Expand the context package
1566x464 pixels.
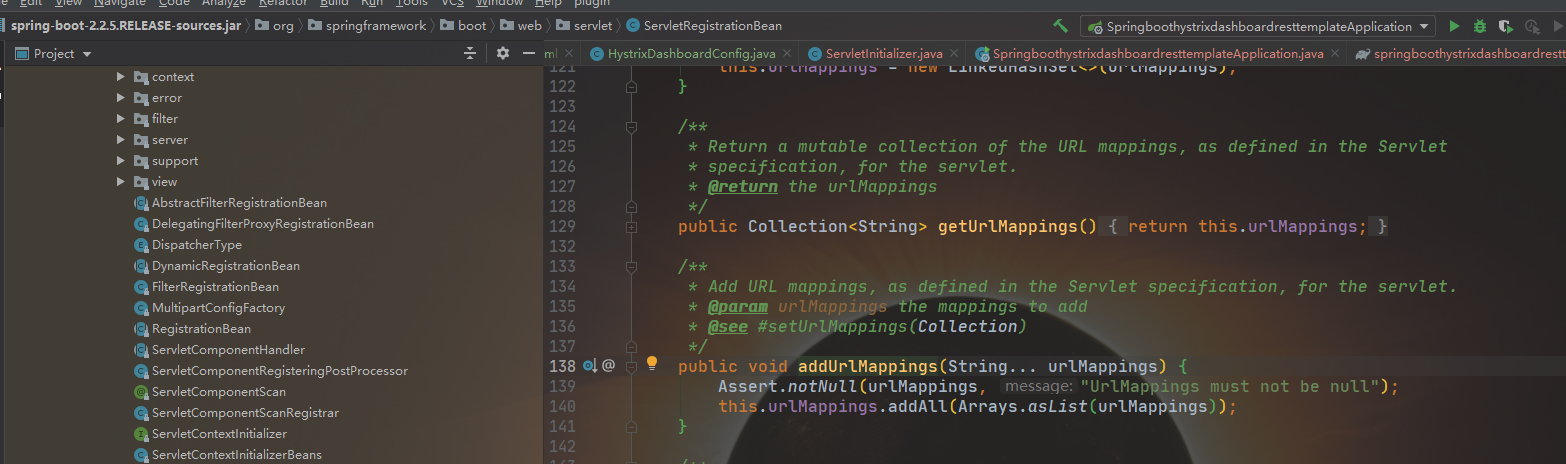121,77
